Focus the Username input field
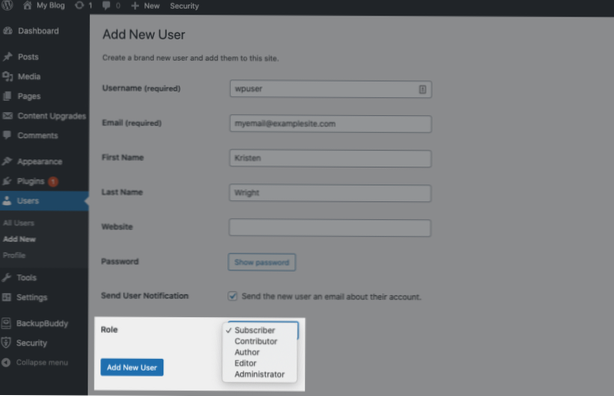The width and height of the screenshot is (614, 396). pos(330,89)
